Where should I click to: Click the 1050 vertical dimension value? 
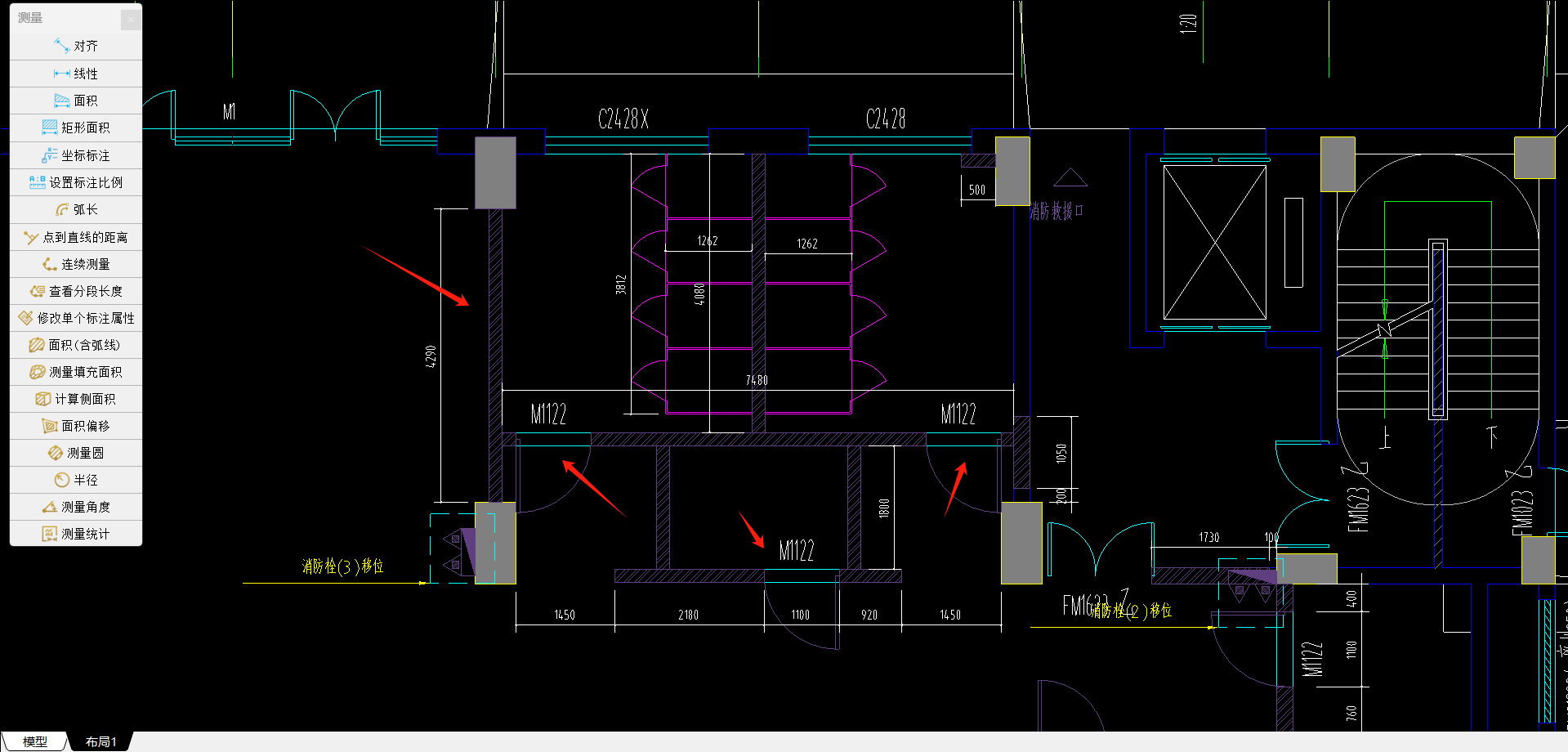click(1061, 453)
